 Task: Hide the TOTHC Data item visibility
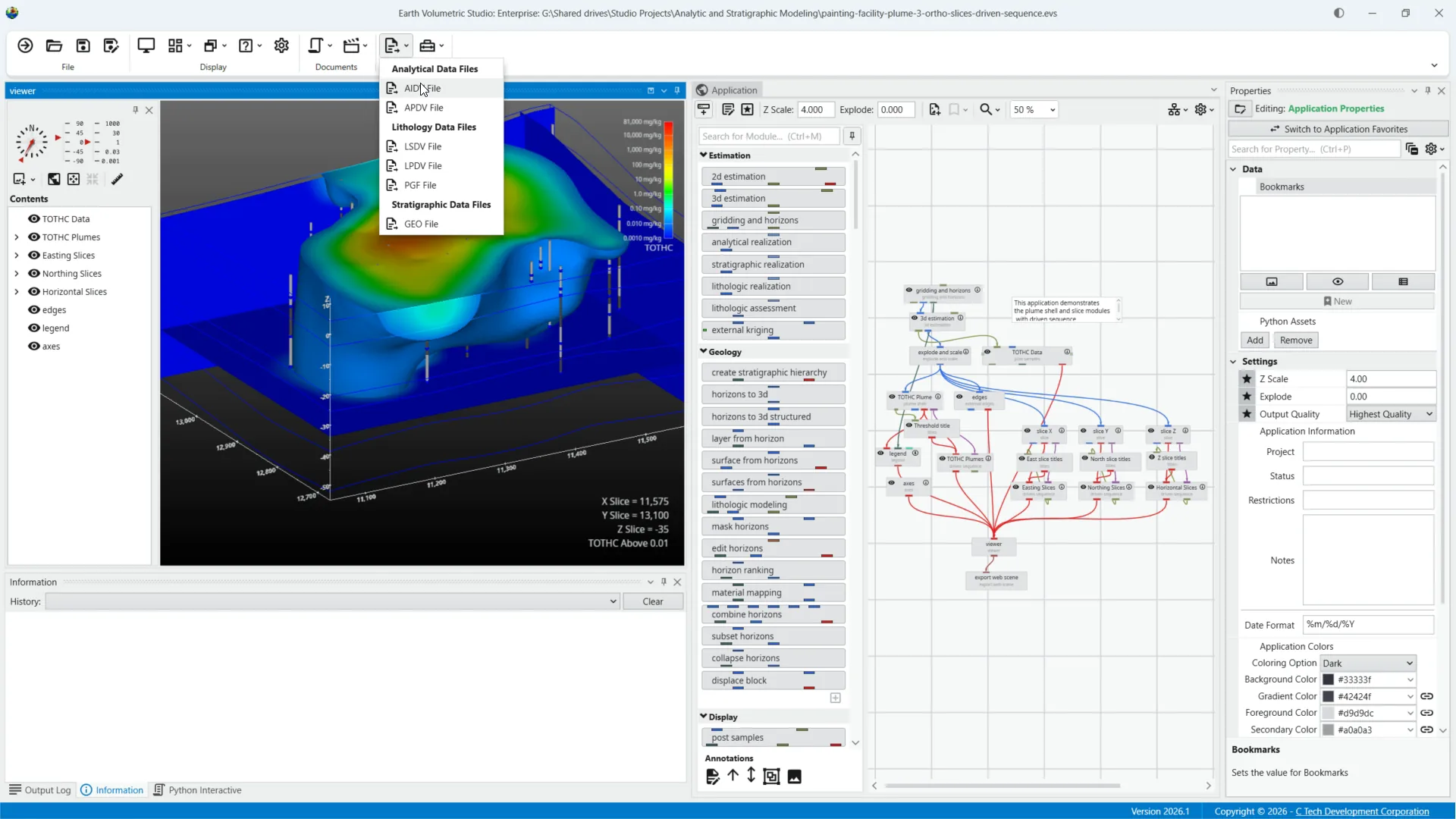(x=34, y=218)
